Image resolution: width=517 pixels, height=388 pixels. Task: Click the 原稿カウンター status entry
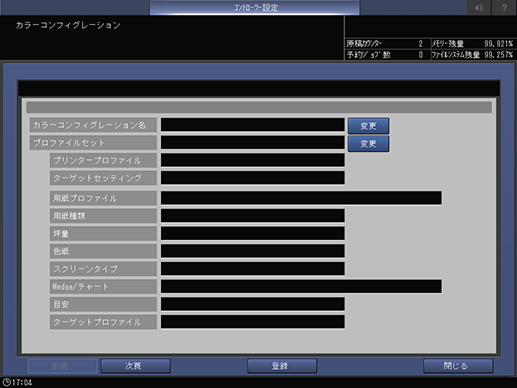(387, 44)
